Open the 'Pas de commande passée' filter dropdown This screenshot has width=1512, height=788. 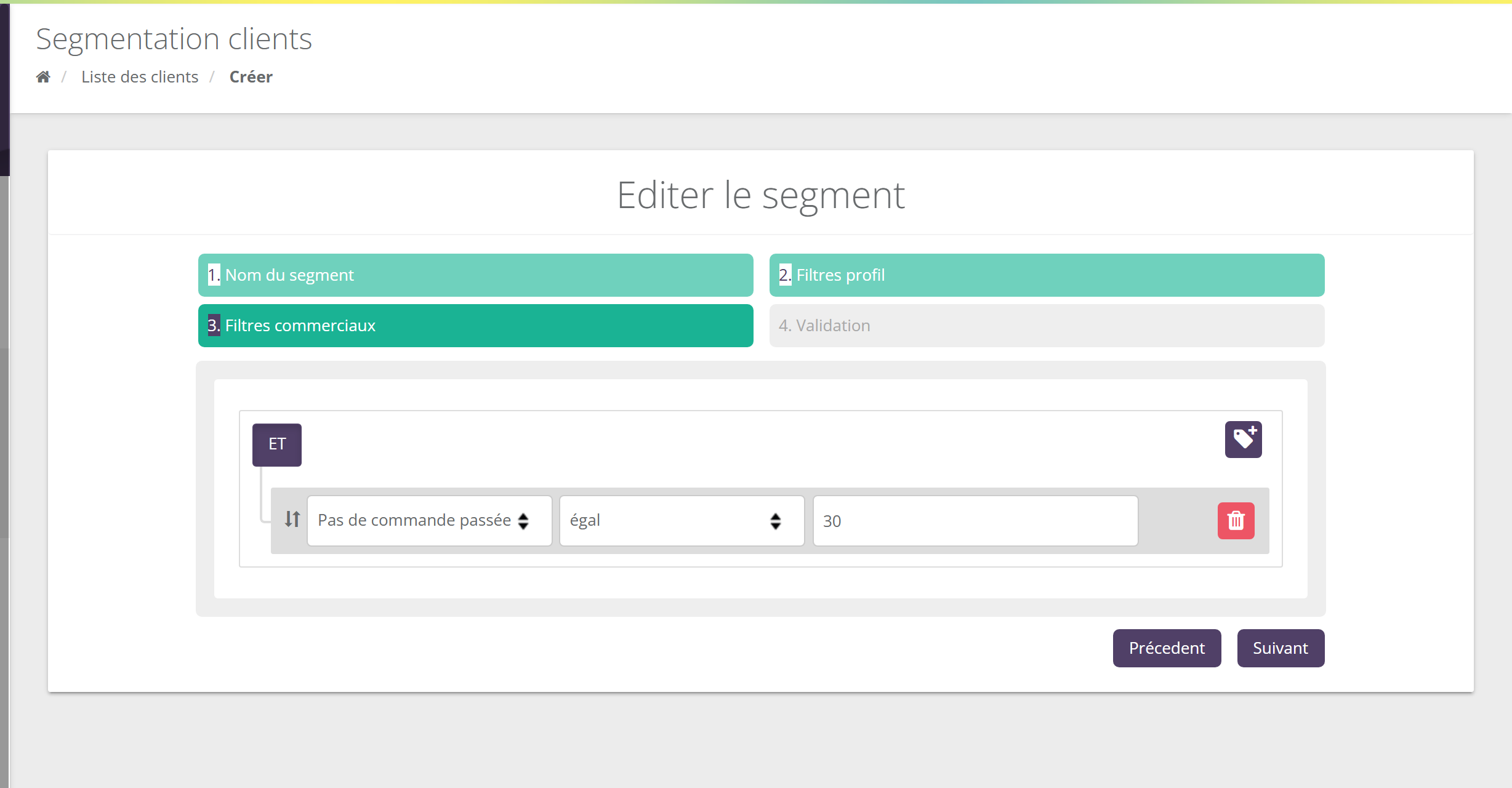[430, 521]
